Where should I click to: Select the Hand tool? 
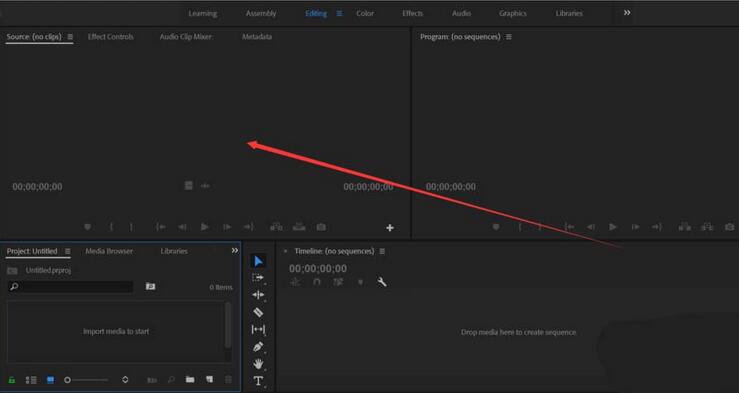pyautogui.click(x=258, y=364)
